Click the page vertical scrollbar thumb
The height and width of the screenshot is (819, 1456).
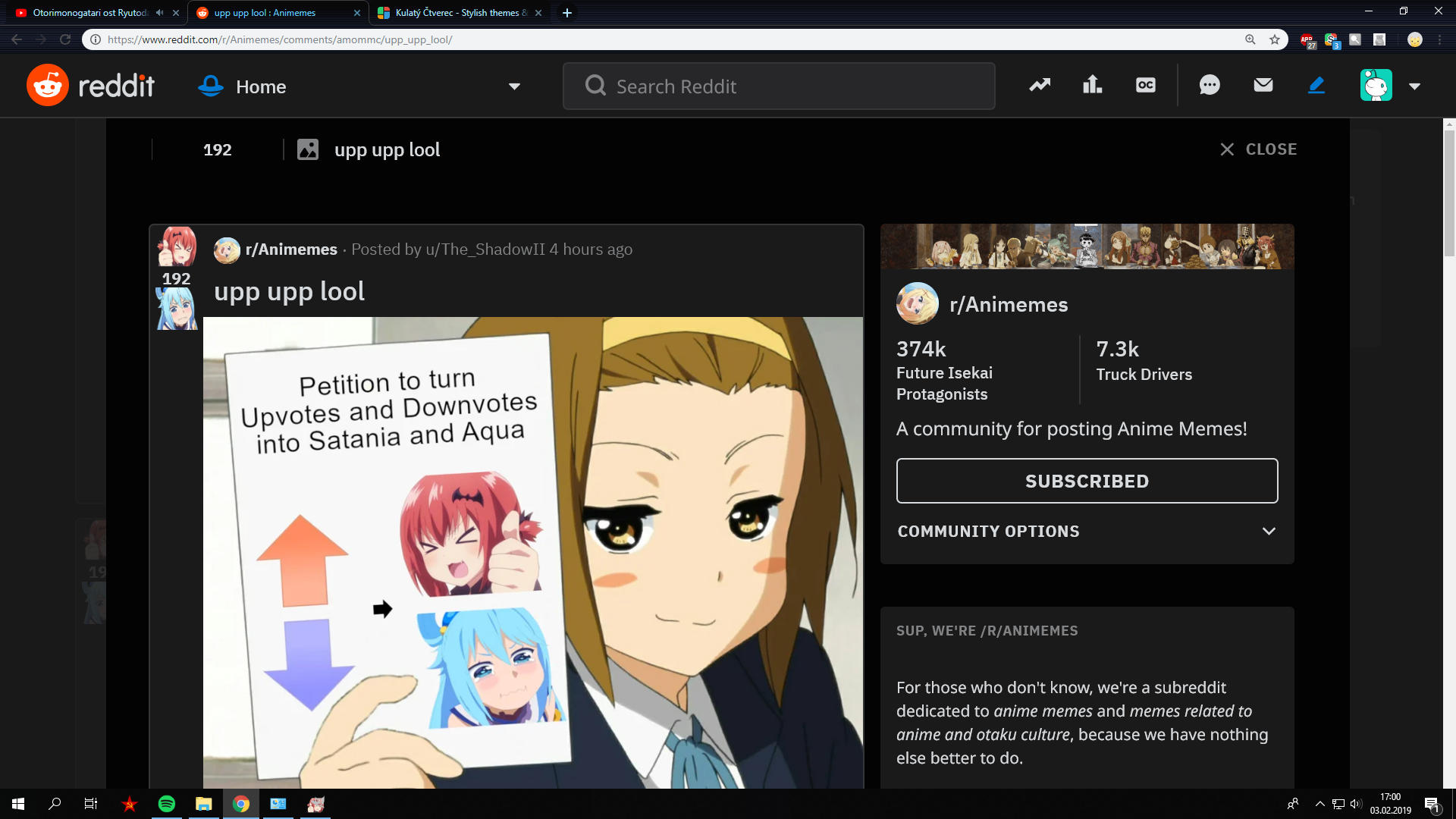pyautogui.click(x=1450, y=193)
